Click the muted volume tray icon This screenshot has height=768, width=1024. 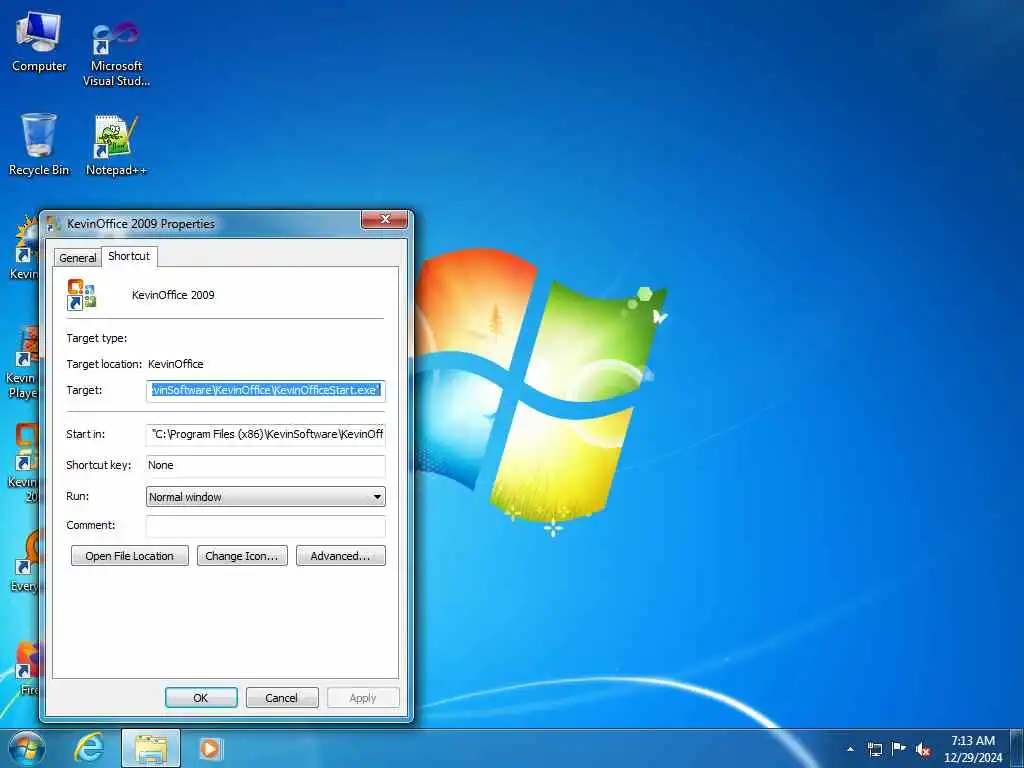point(923,750)
